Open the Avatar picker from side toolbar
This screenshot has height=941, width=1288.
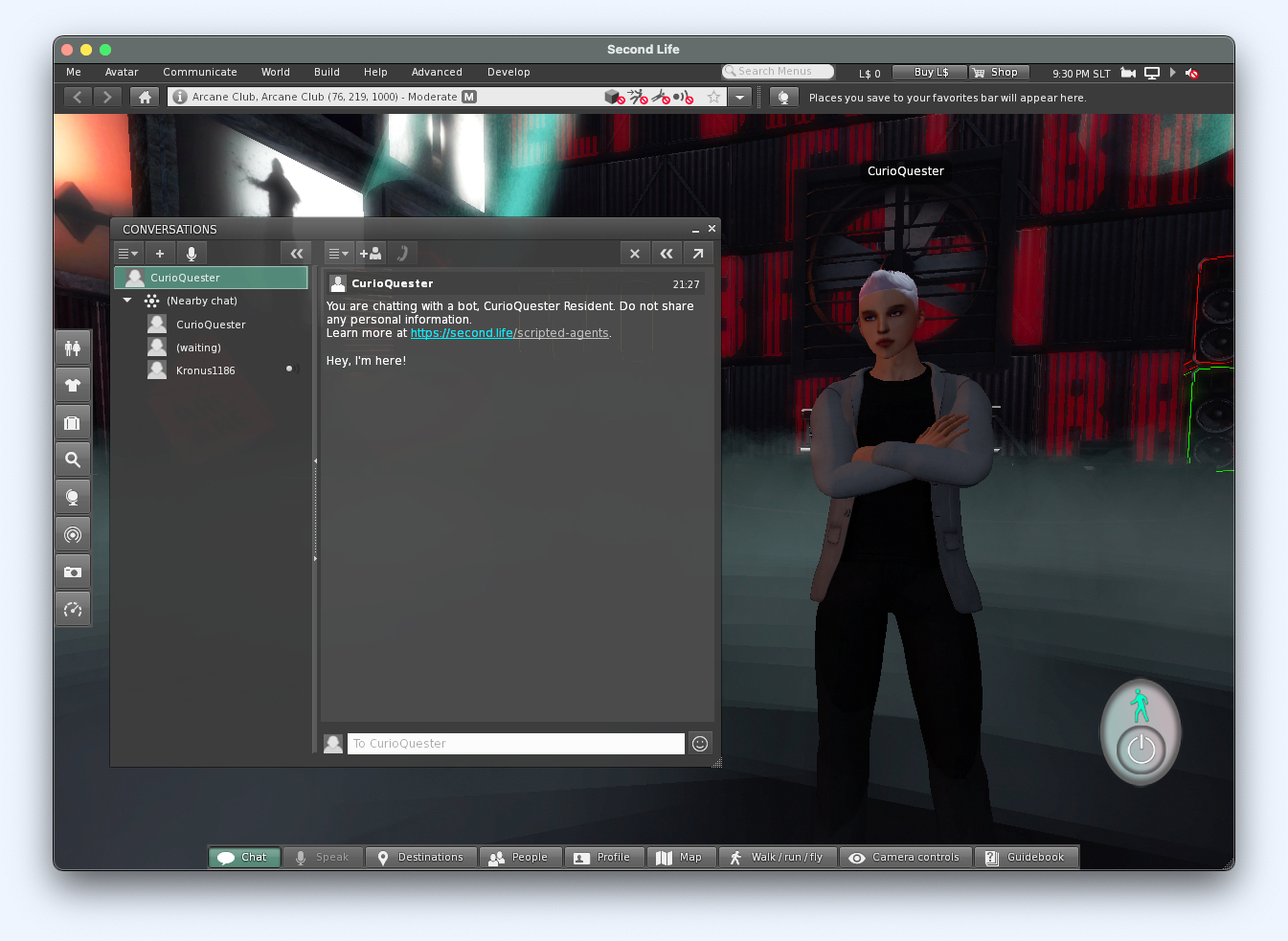[x=73, y=348]
